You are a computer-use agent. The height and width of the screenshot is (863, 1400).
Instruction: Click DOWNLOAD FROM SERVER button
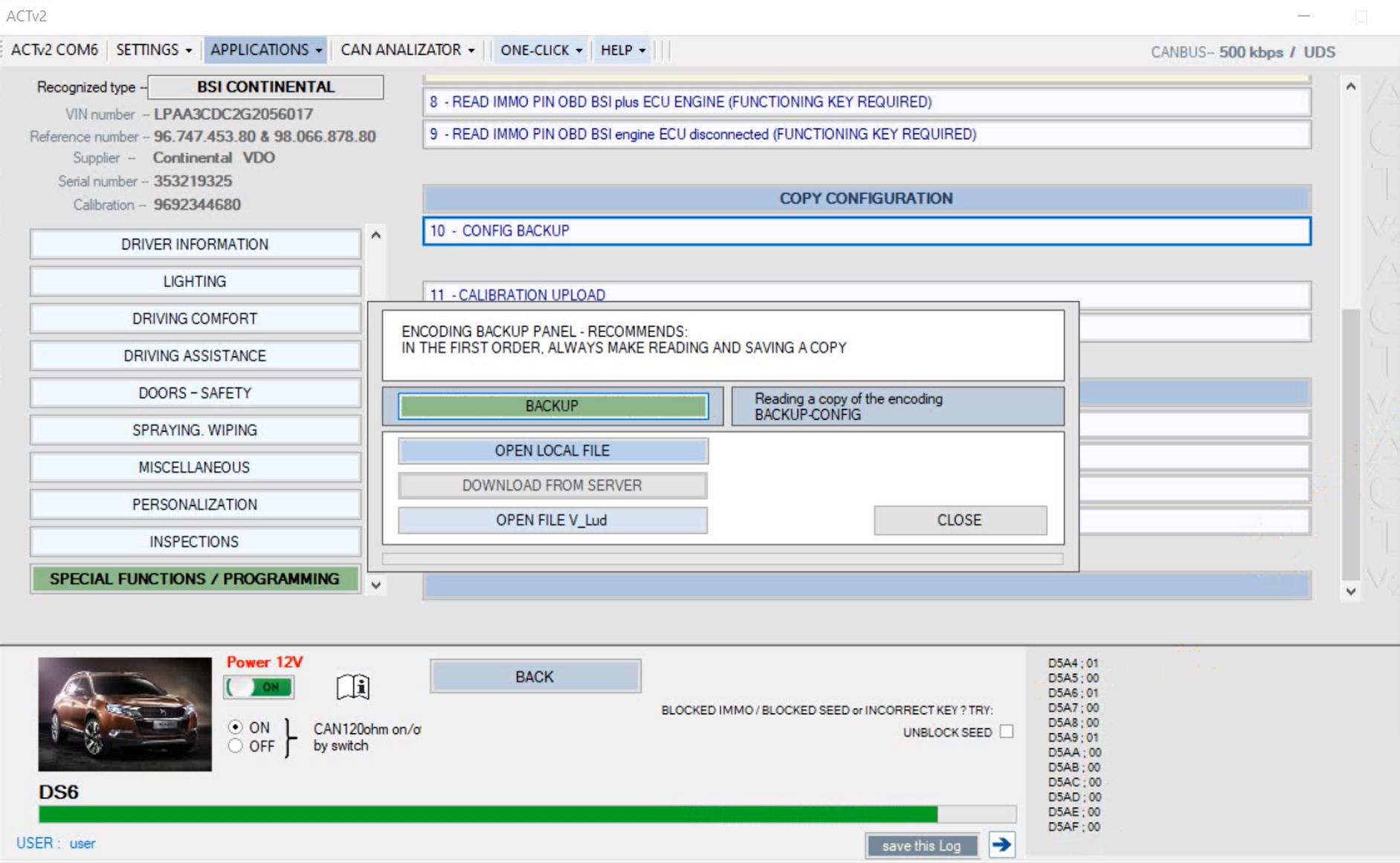(552, 485)
